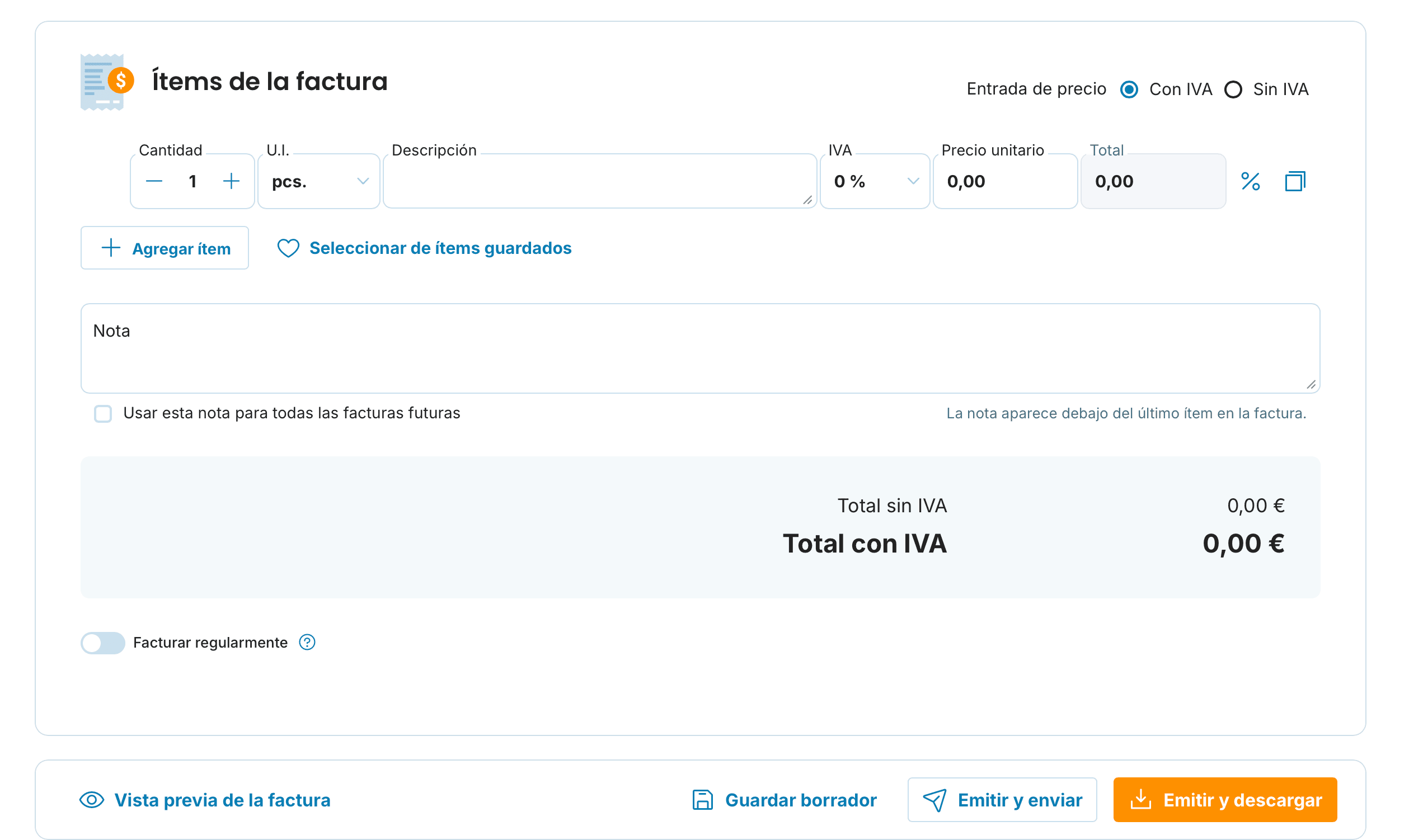Click the Emitir y enviar button
This screenshot has height=840, width=1409.
coord(1002,800)
